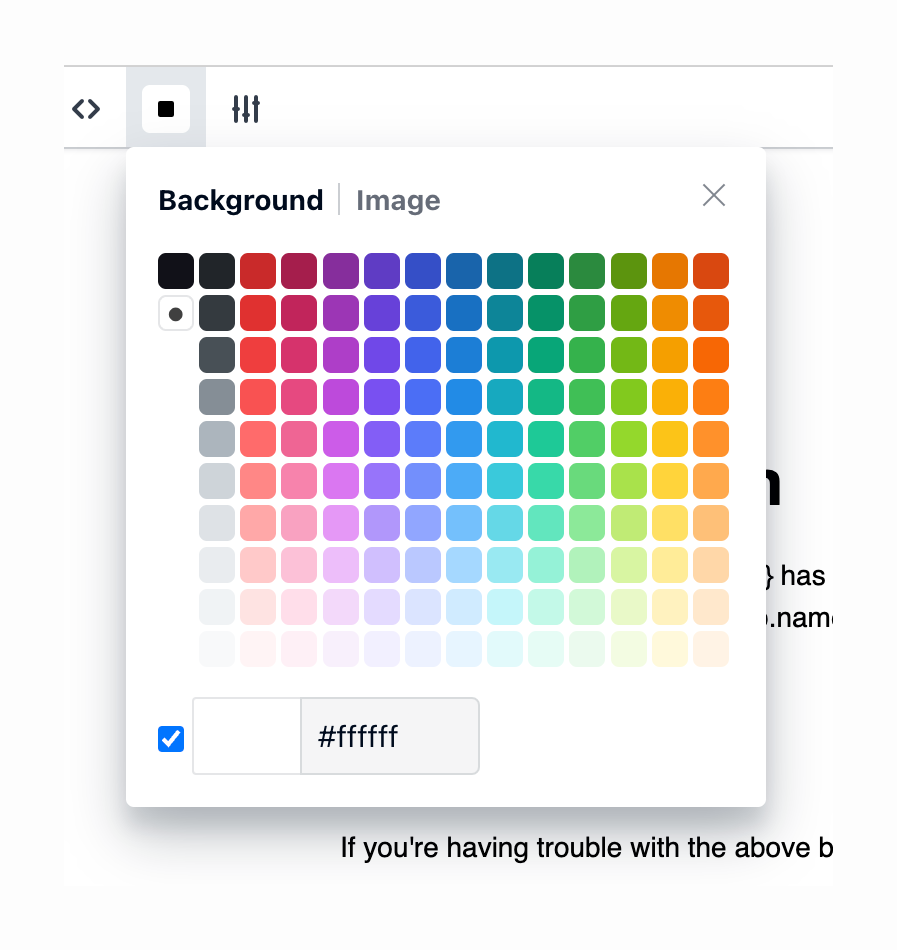Click inside the #ffffff hex input field
897x950 pixels.
point(389,736)
